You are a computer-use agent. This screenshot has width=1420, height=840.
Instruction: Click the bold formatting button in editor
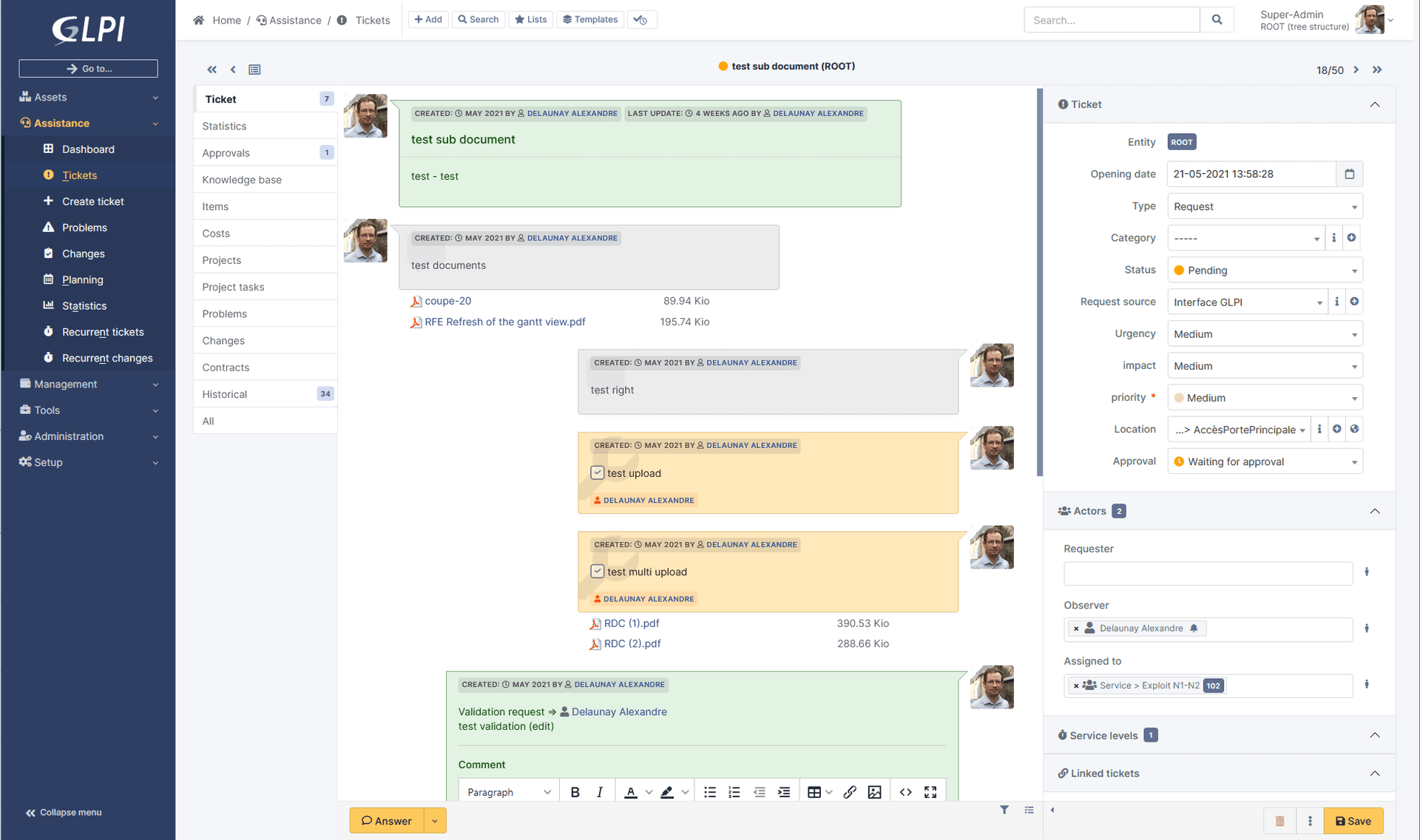pos(575,791)
